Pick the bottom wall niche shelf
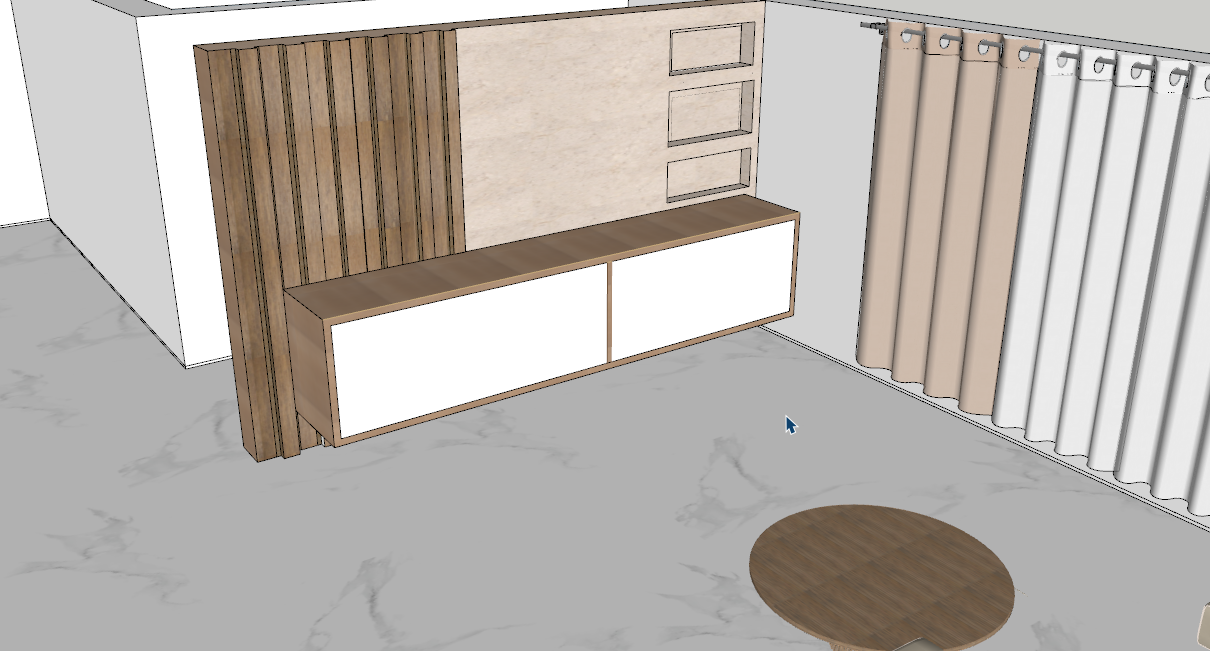The image size is (1210, 651). (708, 174)
